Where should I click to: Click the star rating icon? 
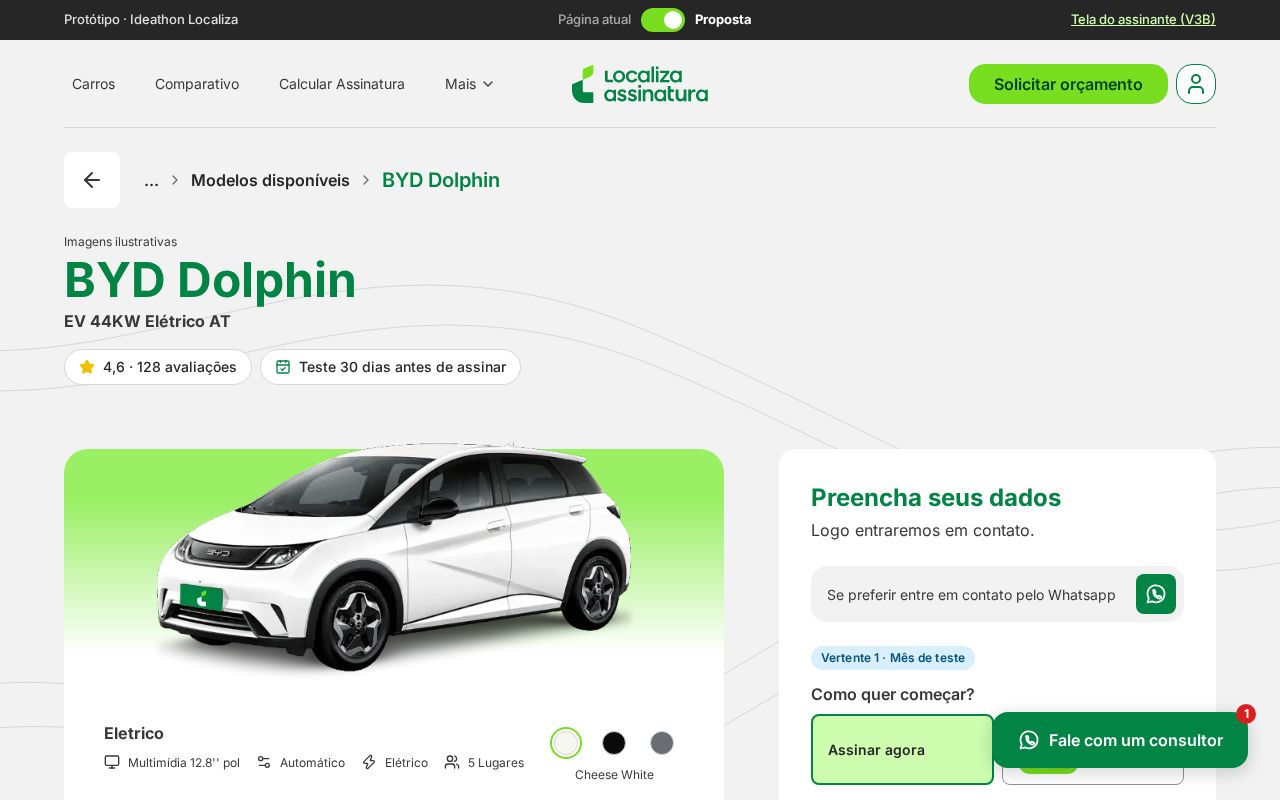pos(87,367)
